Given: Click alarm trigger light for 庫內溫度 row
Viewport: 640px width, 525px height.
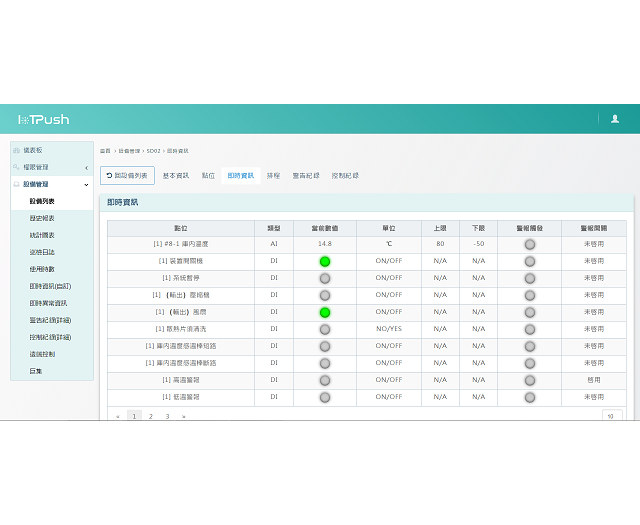Looking at the screenshot, I should tap(529, 244).
